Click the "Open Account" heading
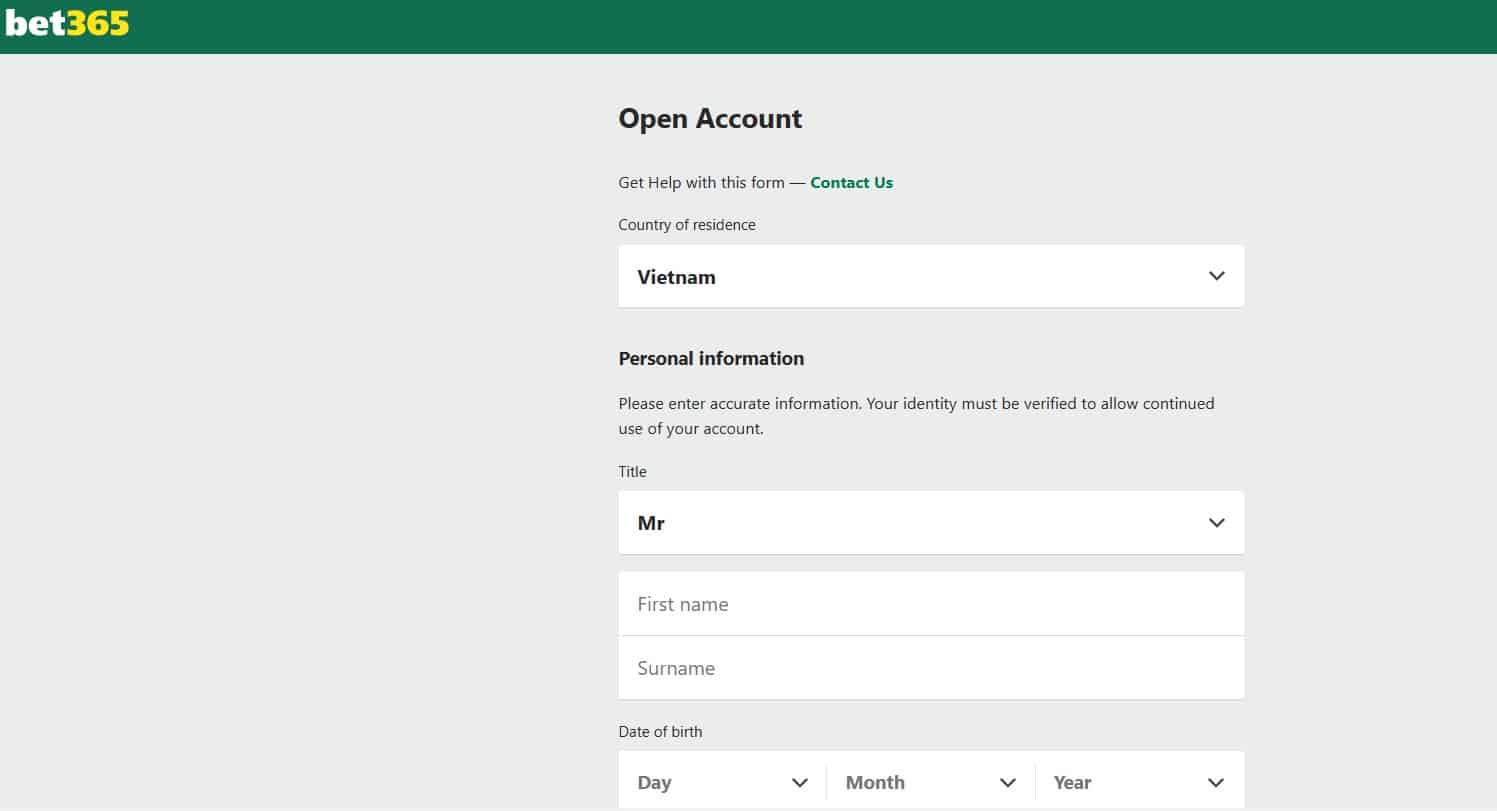Viewport: 1497px width, 811px height. click(x=710, y=118)
